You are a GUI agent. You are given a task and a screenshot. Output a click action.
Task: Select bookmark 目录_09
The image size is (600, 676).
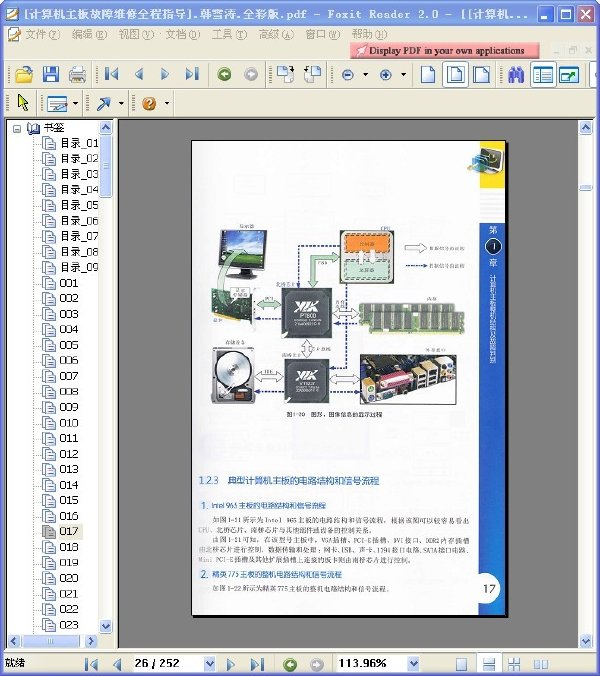pyautogui.click(x=79, y=267)
